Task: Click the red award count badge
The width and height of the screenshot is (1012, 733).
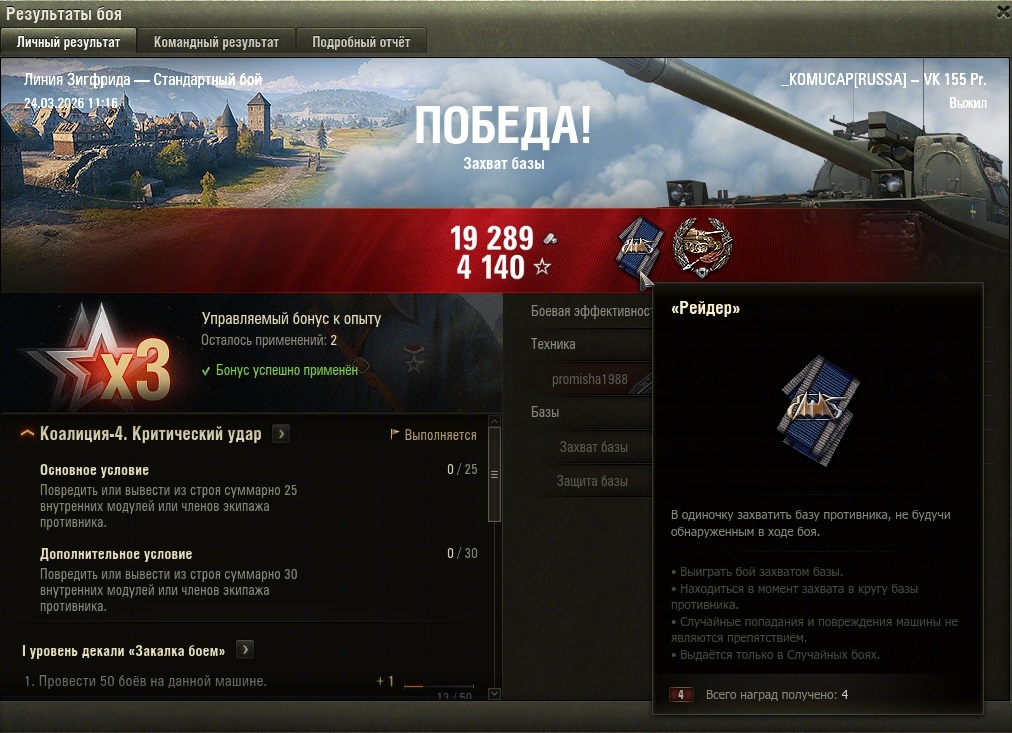Action: [680, 695]
